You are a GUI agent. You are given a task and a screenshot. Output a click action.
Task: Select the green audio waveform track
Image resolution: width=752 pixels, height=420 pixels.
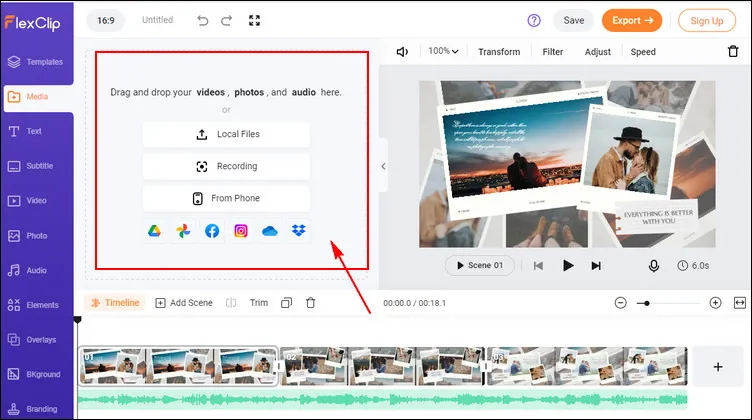point(383,400)
